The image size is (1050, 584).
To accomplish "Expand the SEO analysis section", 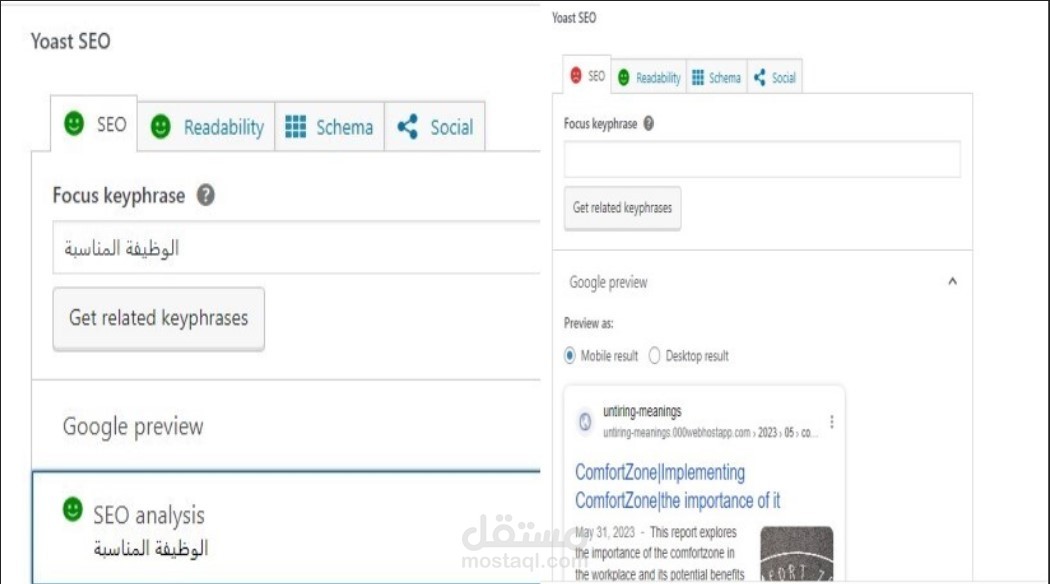I will click(x=286, y=527).
